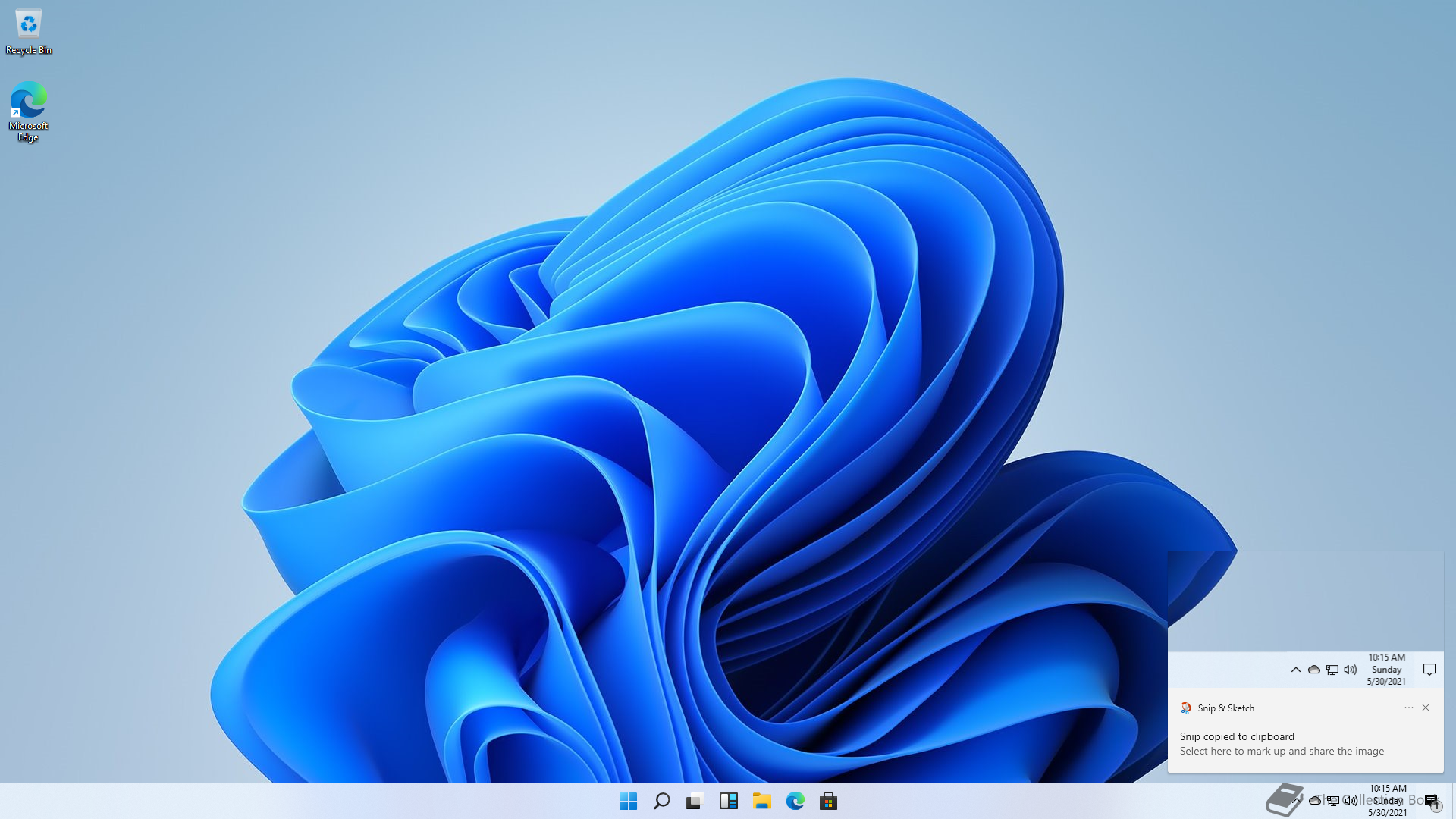Open Task View from the taskbar
The image size is (1456, 819).
pyautogui.click(x=695, y=801)
